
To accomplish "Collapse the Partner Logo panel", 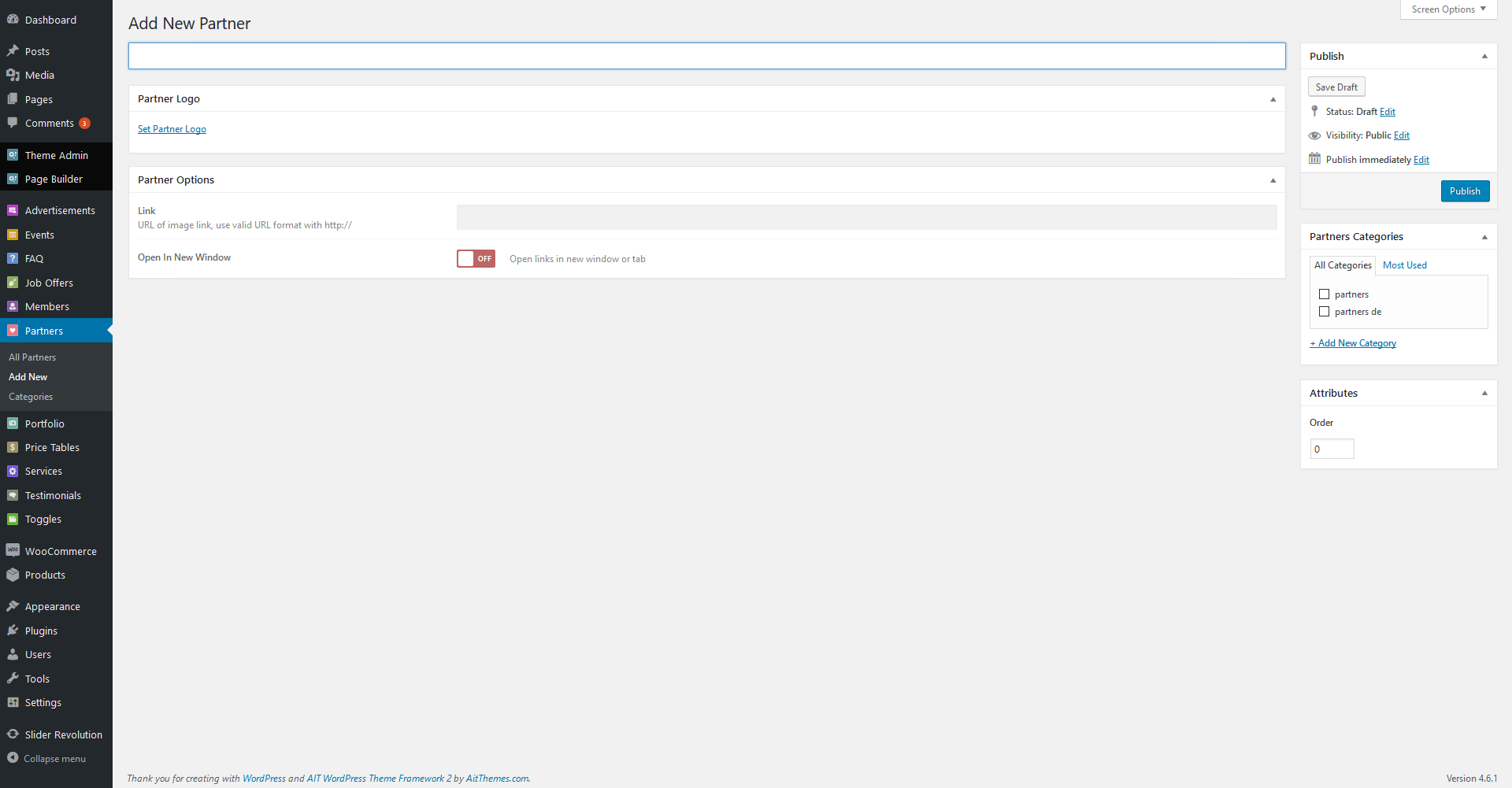I will [1273, 99].
